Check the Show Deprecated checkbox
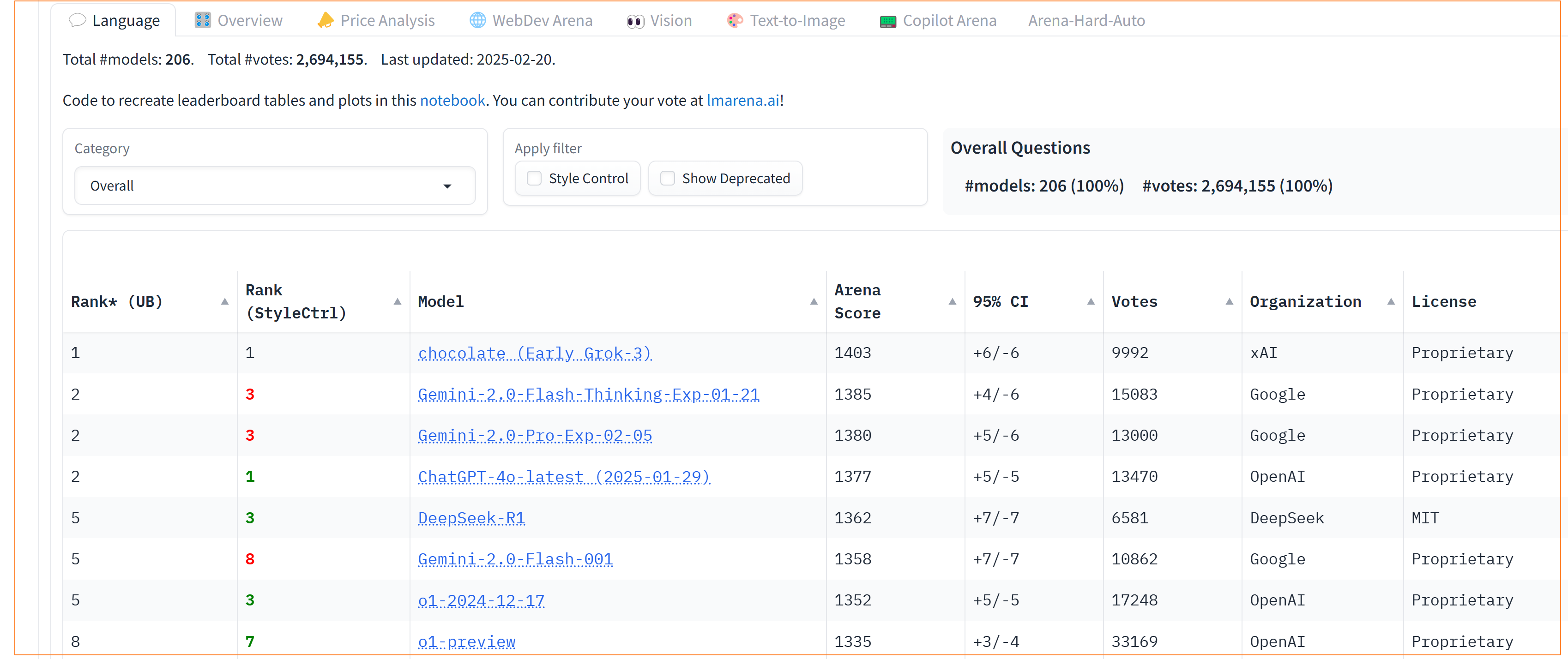This screenshot has width=1568, height=659. click(667, 178)
